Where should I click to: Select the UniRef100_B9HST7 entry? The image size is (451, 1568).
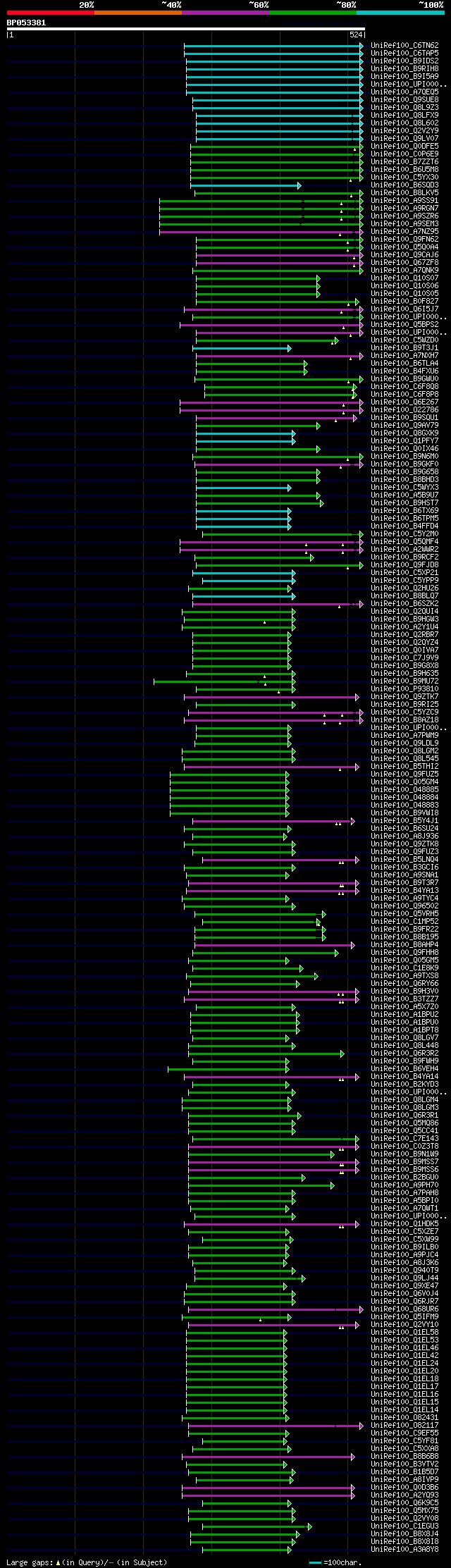404,503
